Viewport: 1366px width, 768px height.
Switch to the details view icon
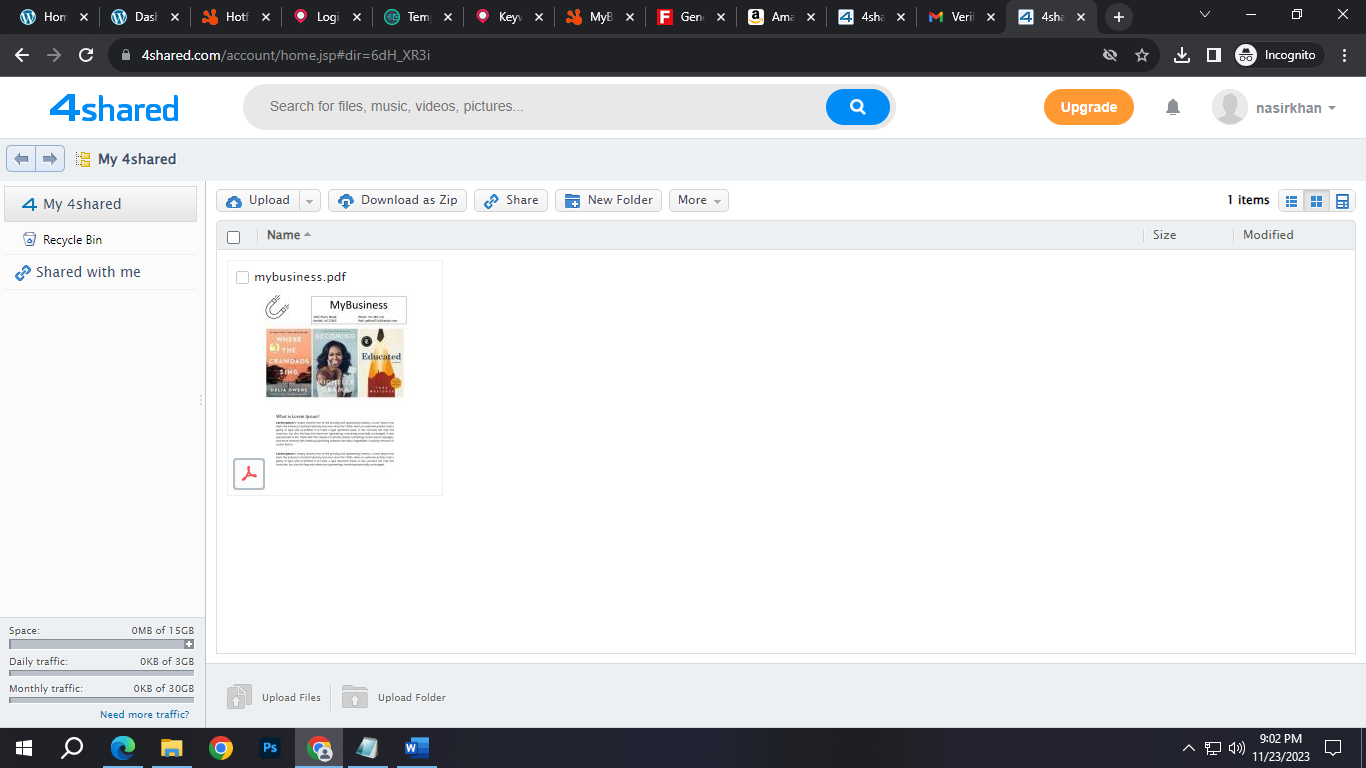[x=1342, y=201]
